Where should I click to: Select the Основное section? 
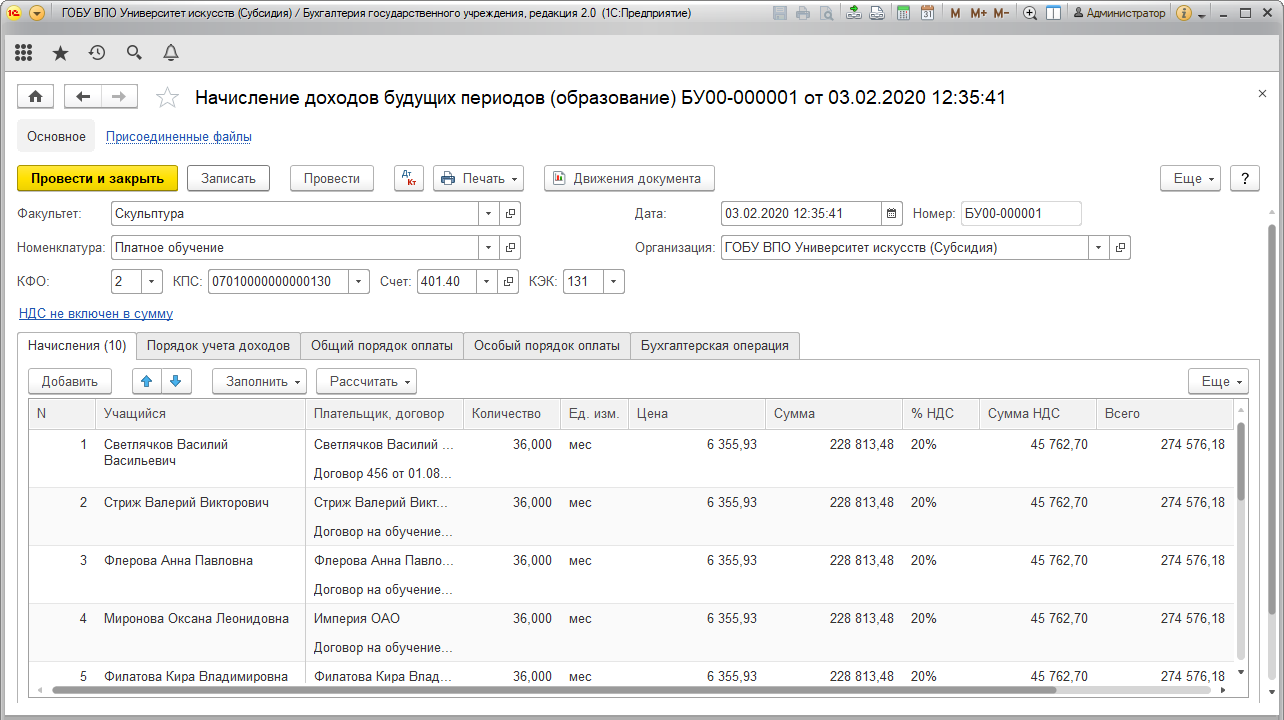(x=56, y=136)
